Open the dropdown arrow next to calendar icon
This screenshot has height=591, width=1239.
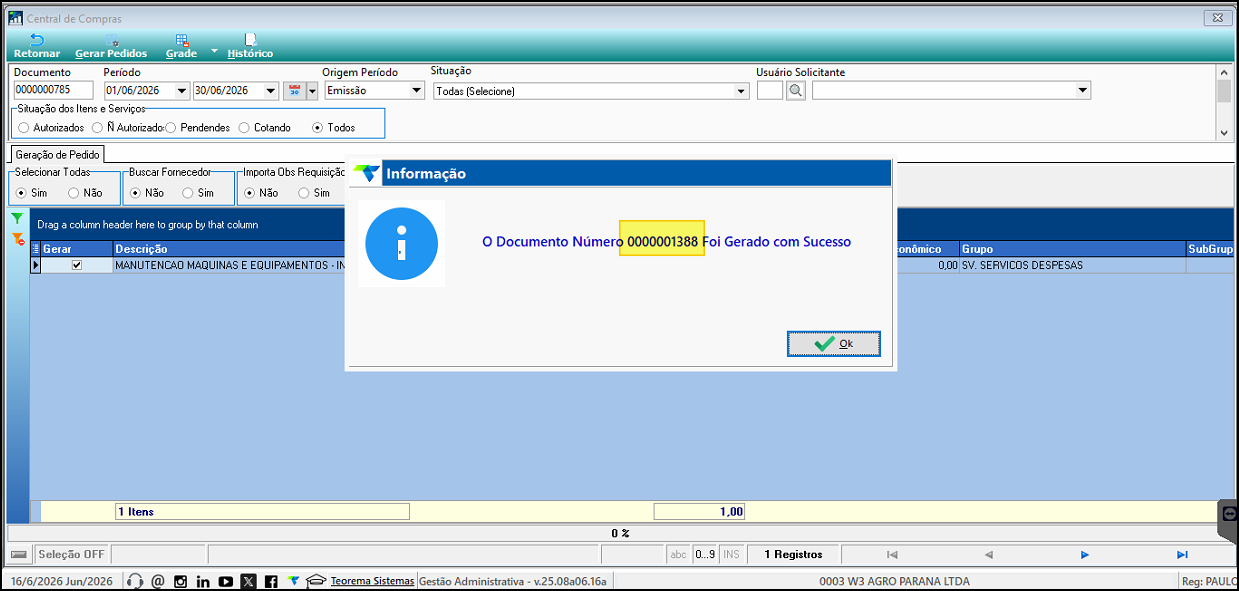[x=312, y=91]
